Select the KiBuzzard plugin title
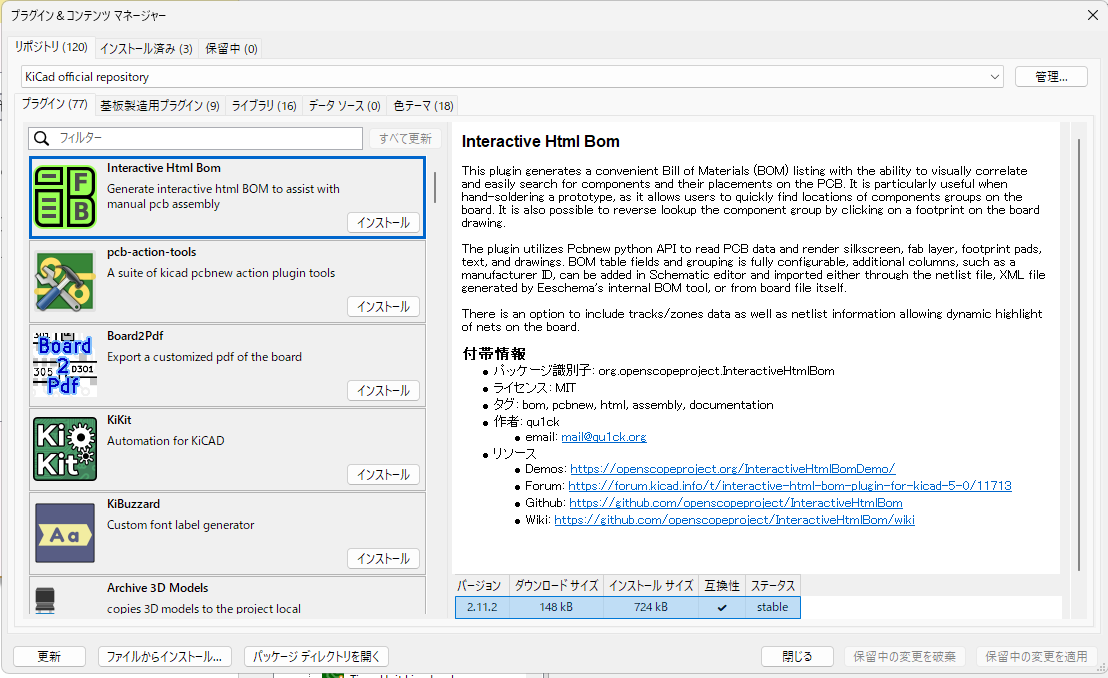This screenshot has height=678, width=1108. 134,504
